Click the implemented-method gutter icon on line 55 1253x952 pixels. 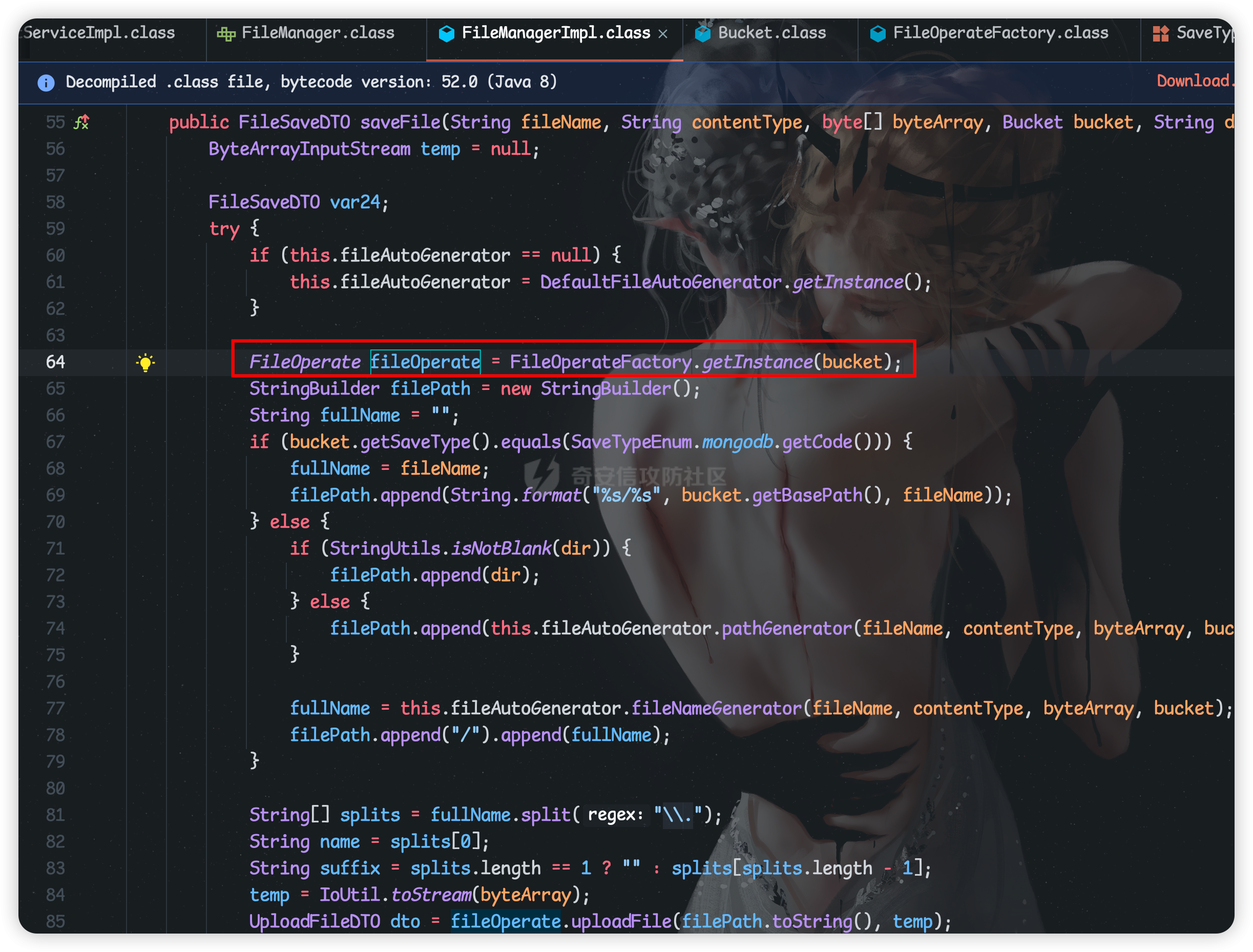(x=81, y=122)
